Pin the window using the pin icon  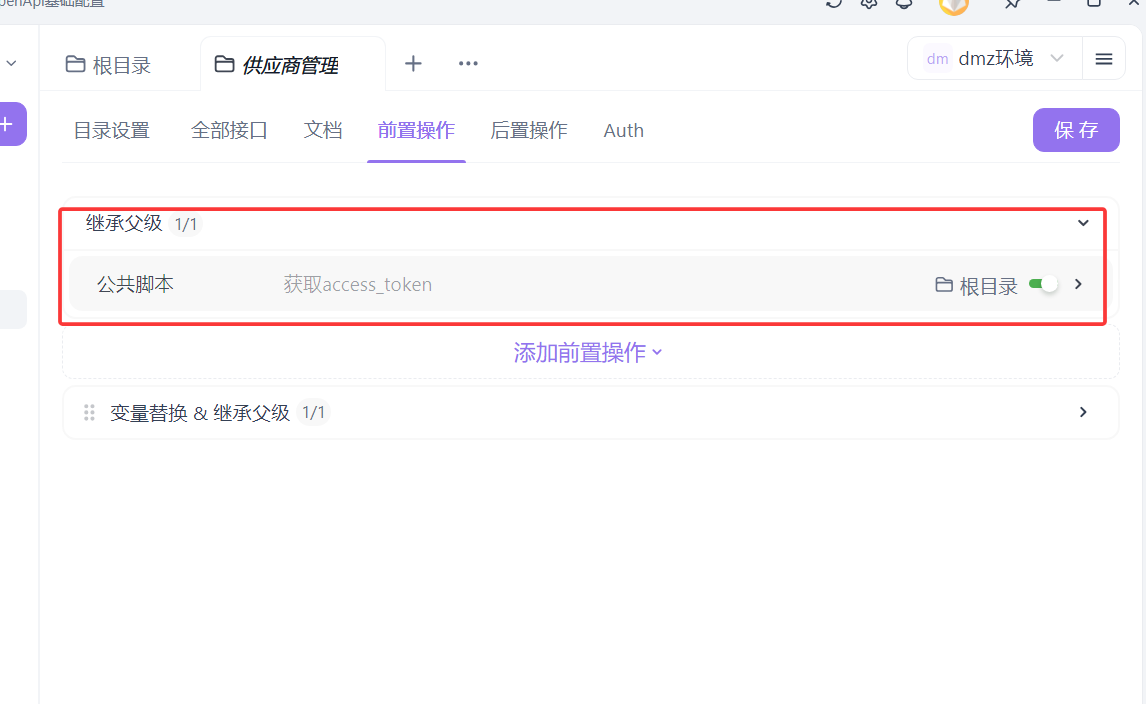1011,6
